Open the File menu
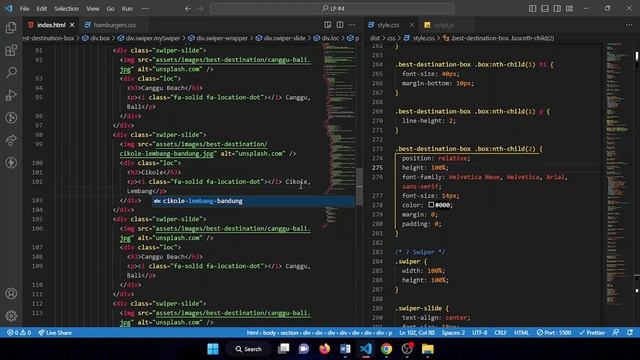The width and height of the screenshot is (640, 360). 24,8
